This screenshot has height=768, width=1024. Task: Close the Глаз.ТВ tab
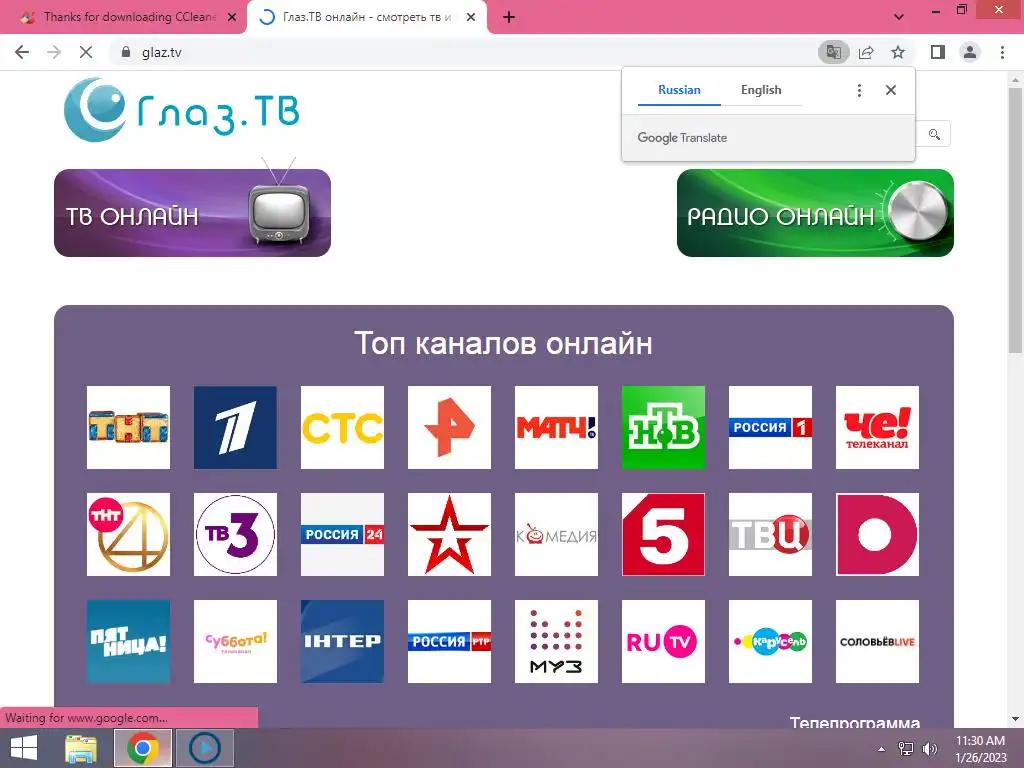click(471, 18)
